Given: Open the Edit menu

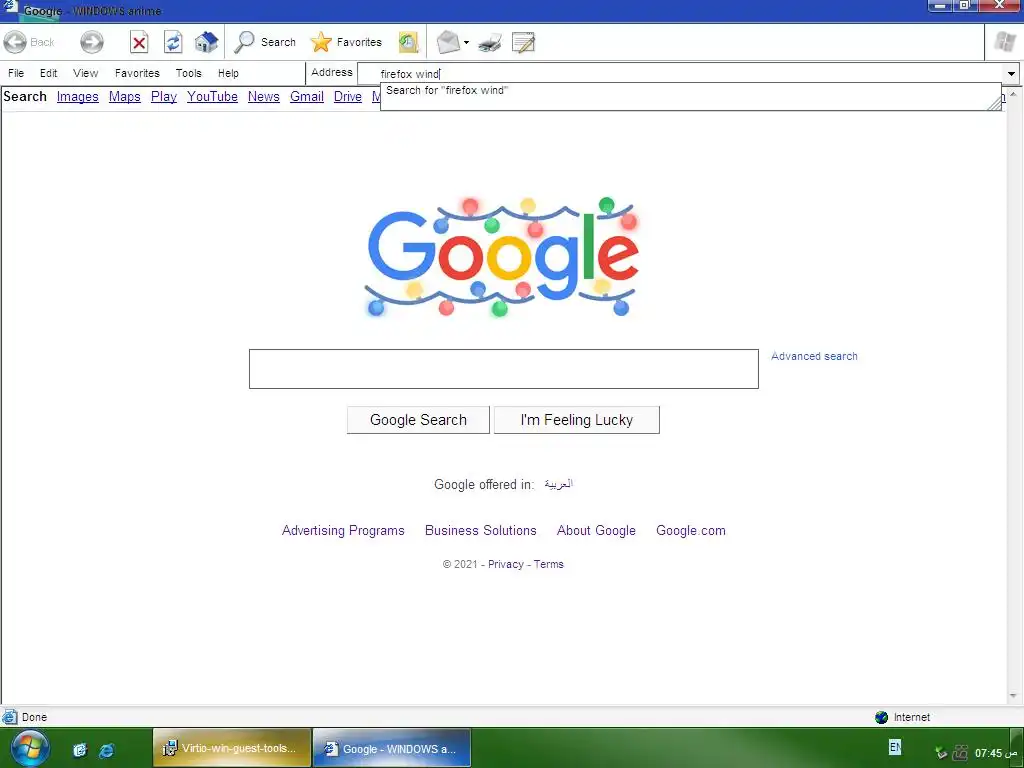Looking at the screenshot, I should 48,73.
